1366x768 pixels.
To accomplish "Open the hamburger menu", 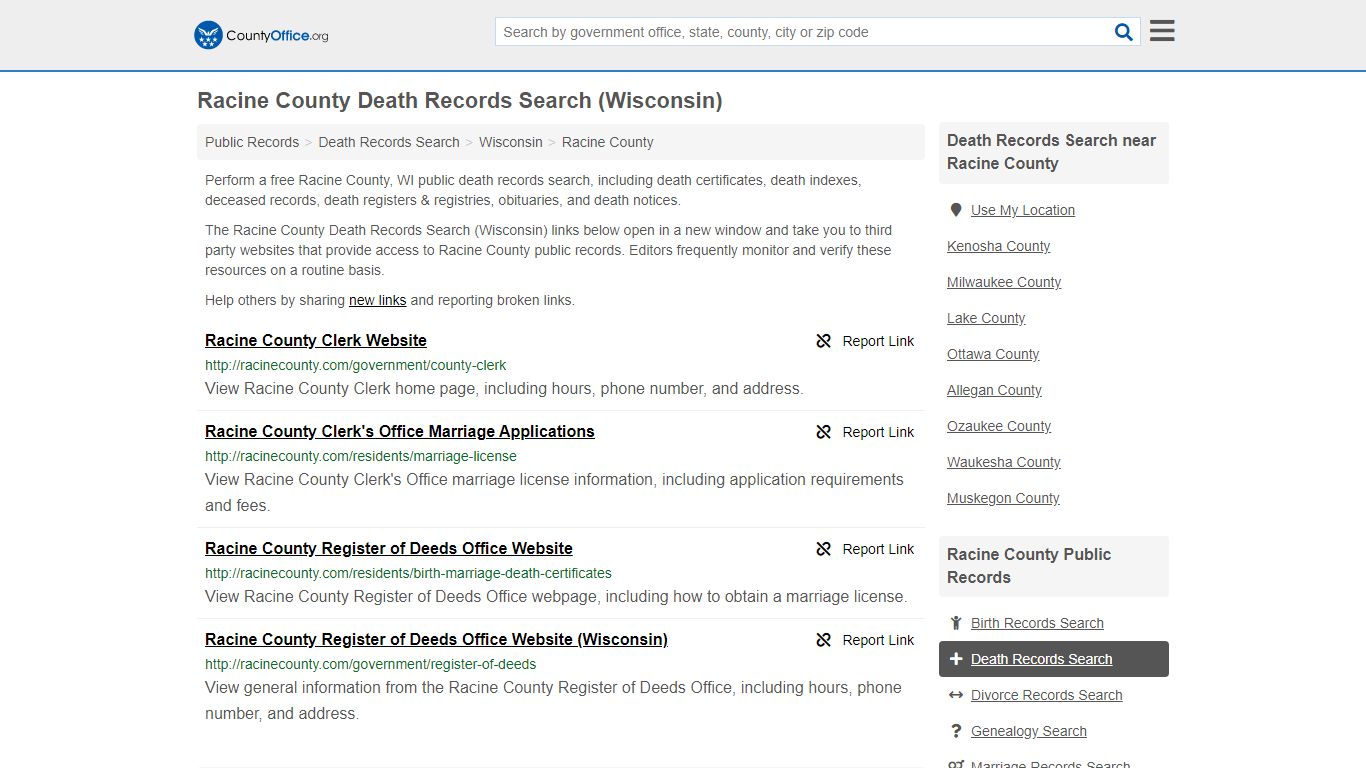I will tap(1162, 31).
